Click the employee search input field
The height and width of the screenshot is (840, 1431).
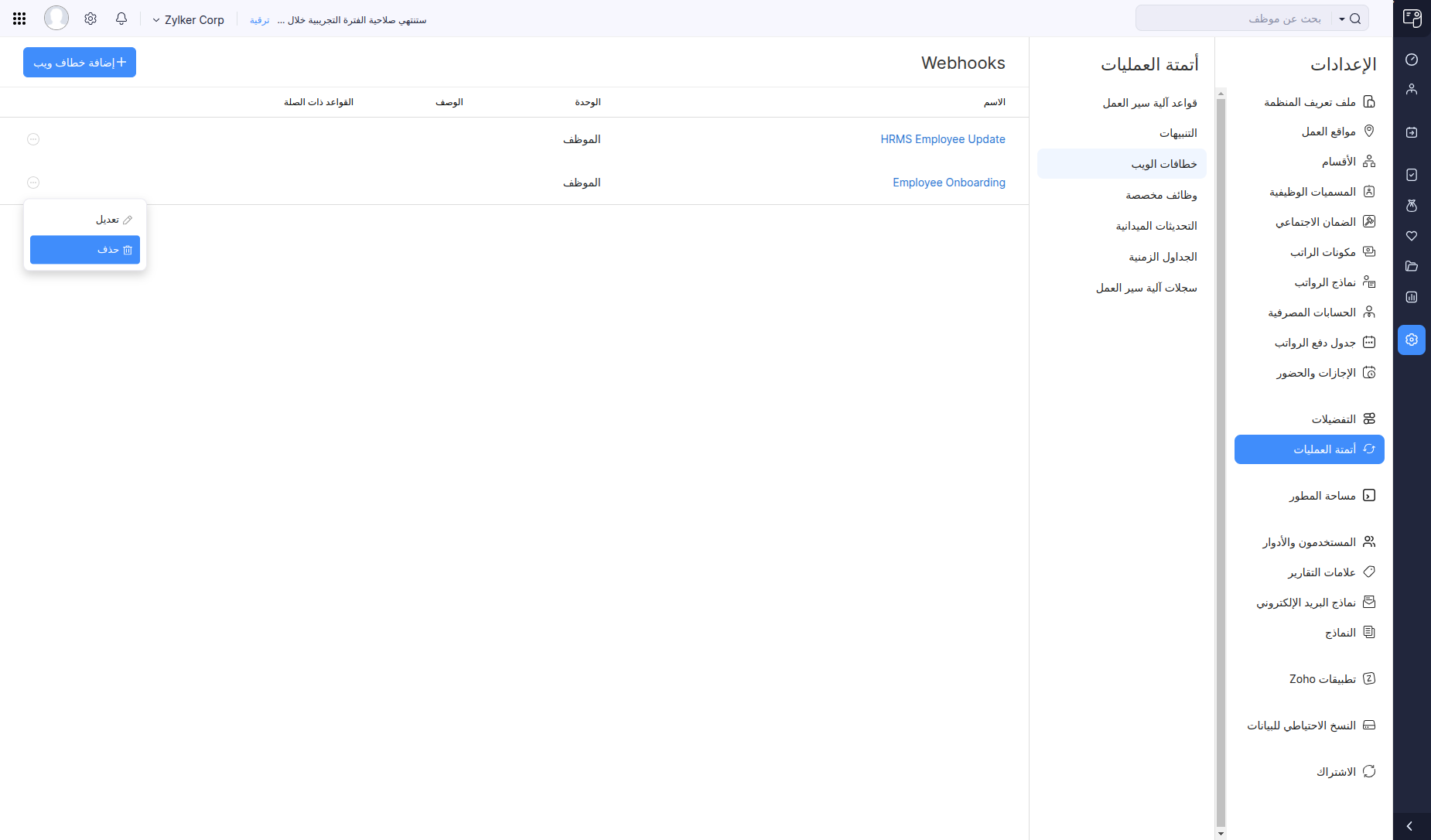coord(1238,19)
